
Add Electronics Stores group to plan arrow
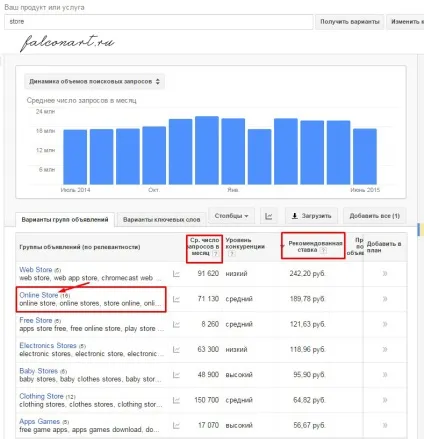click(x=385, y=349)
